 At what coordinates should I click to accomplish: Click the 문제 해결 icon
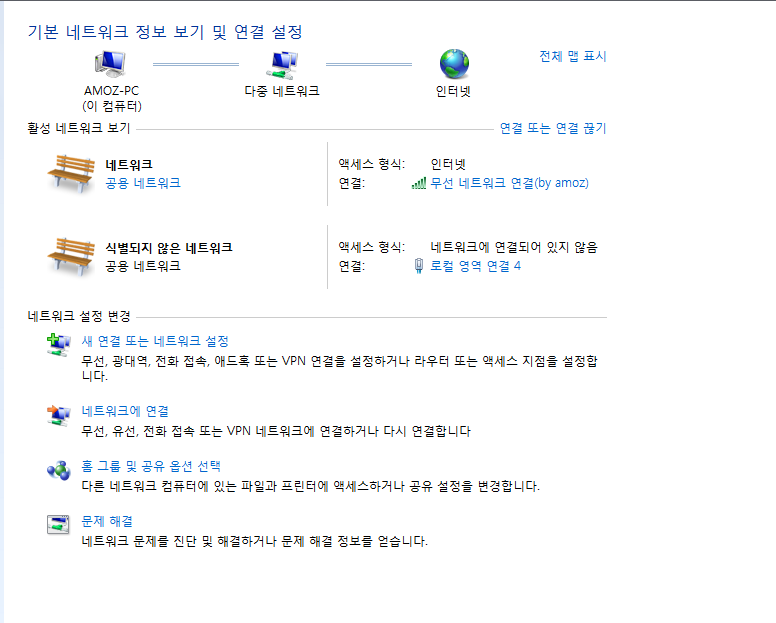(x=58, y=525)
